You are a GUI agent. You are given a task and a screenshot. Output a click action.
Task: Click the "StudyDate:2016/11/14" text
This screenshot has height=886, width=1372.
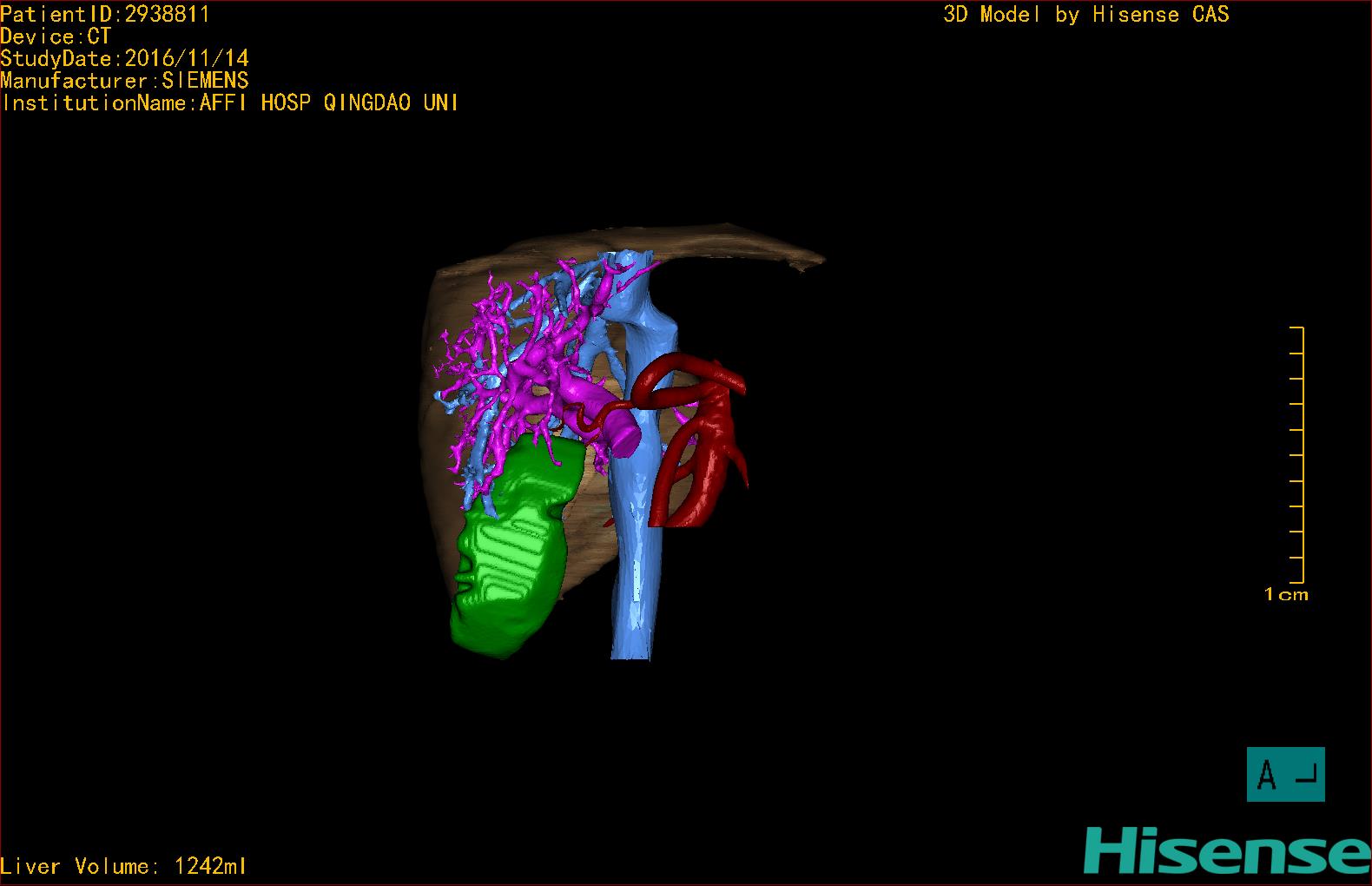(x=125, y=58)
